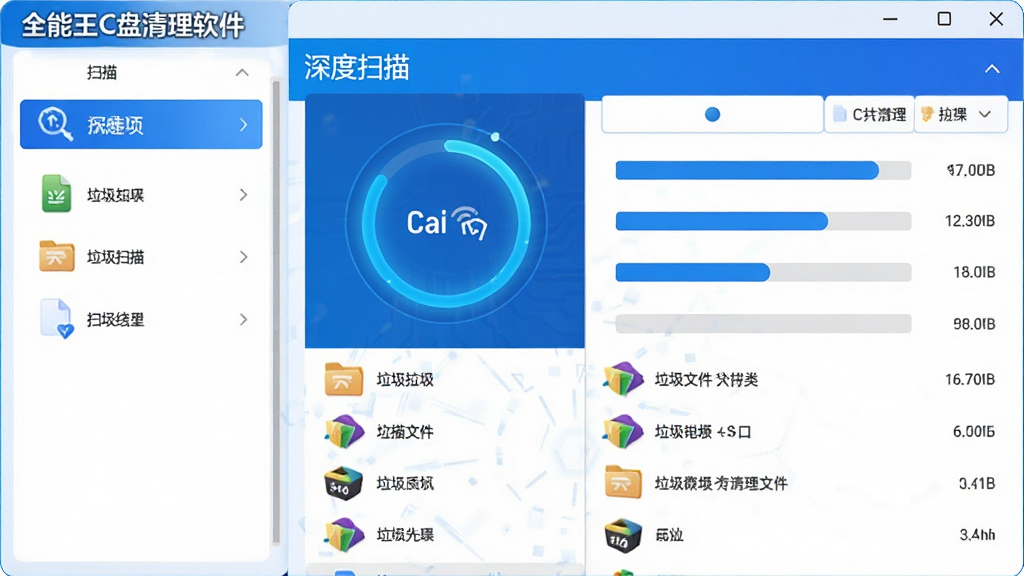Select the blue dot radio indicator
The width and height of the screenshot is (1024, 576).
[x=712, y=115]
